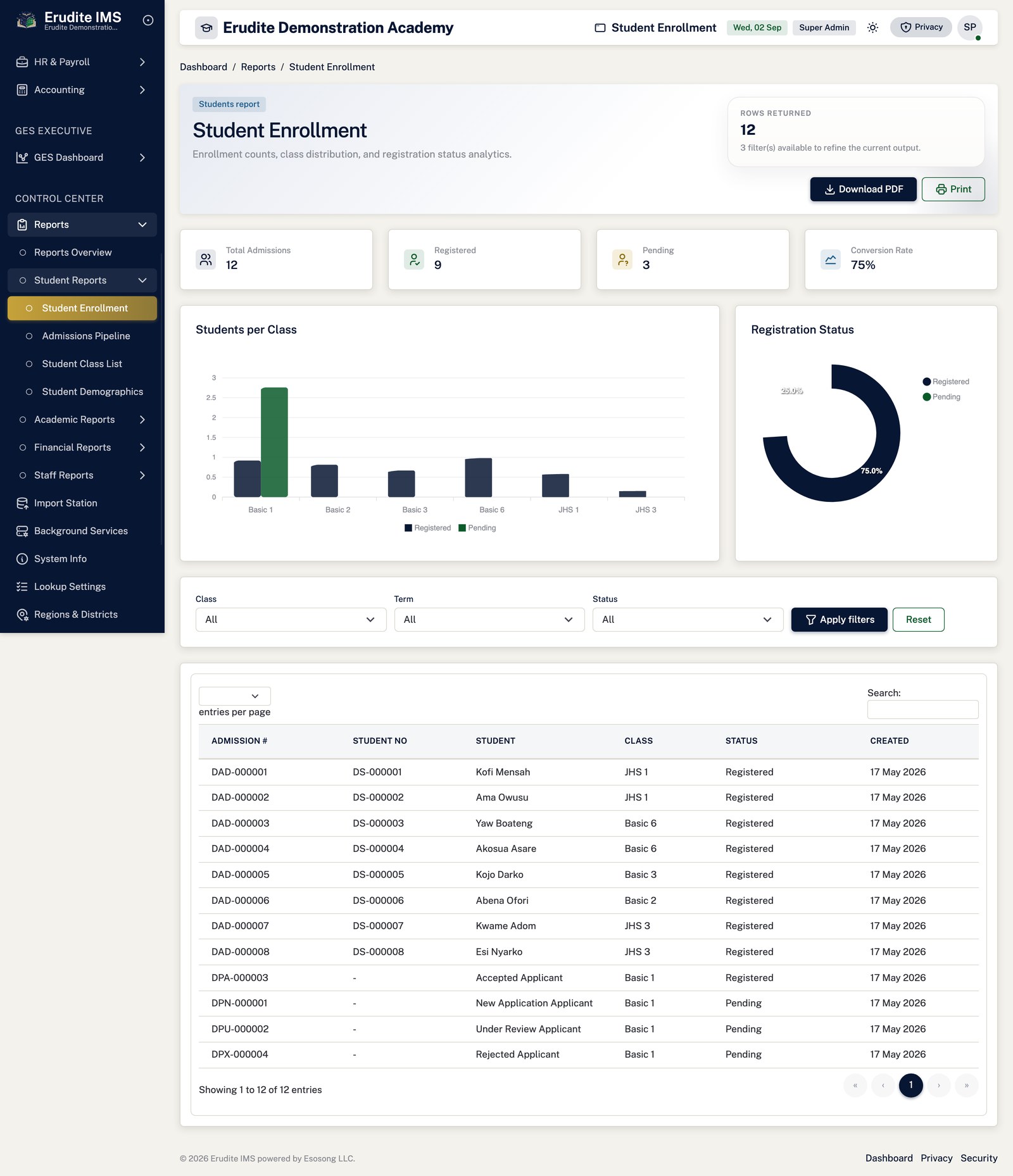The image size is (1013, 1176).
Task: Expand the Academic Reports submenu
Action: (x=82, y=420)
